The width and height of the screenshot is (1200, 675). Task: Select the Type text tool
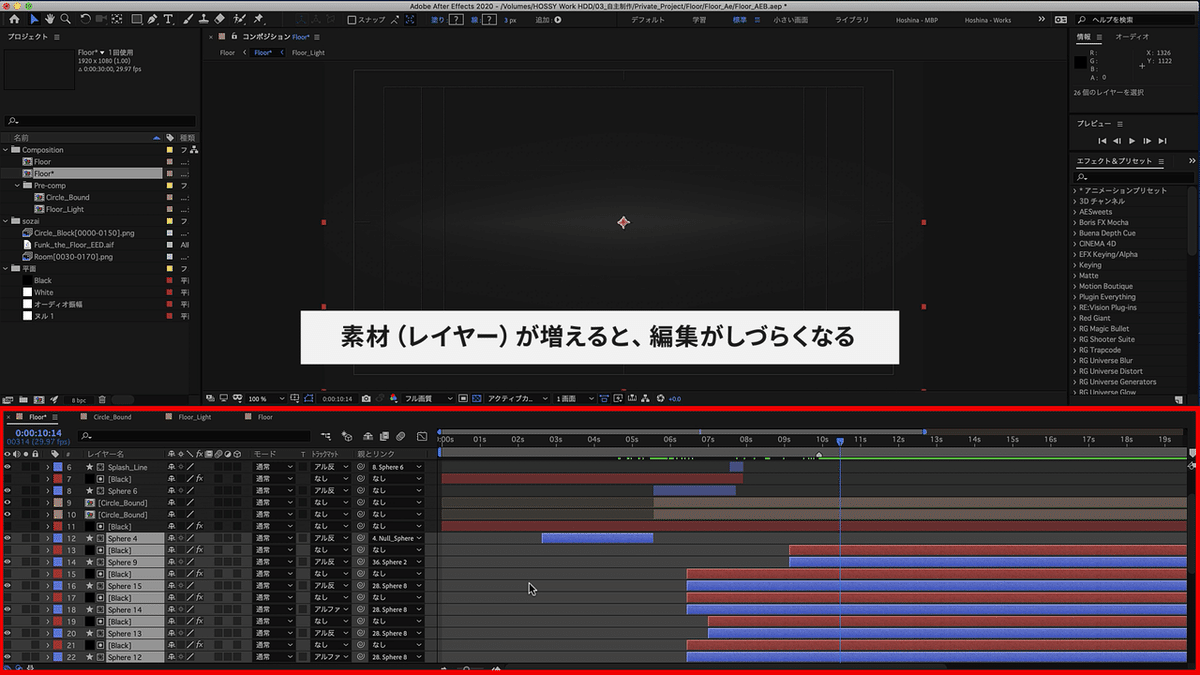click(168, 19)
